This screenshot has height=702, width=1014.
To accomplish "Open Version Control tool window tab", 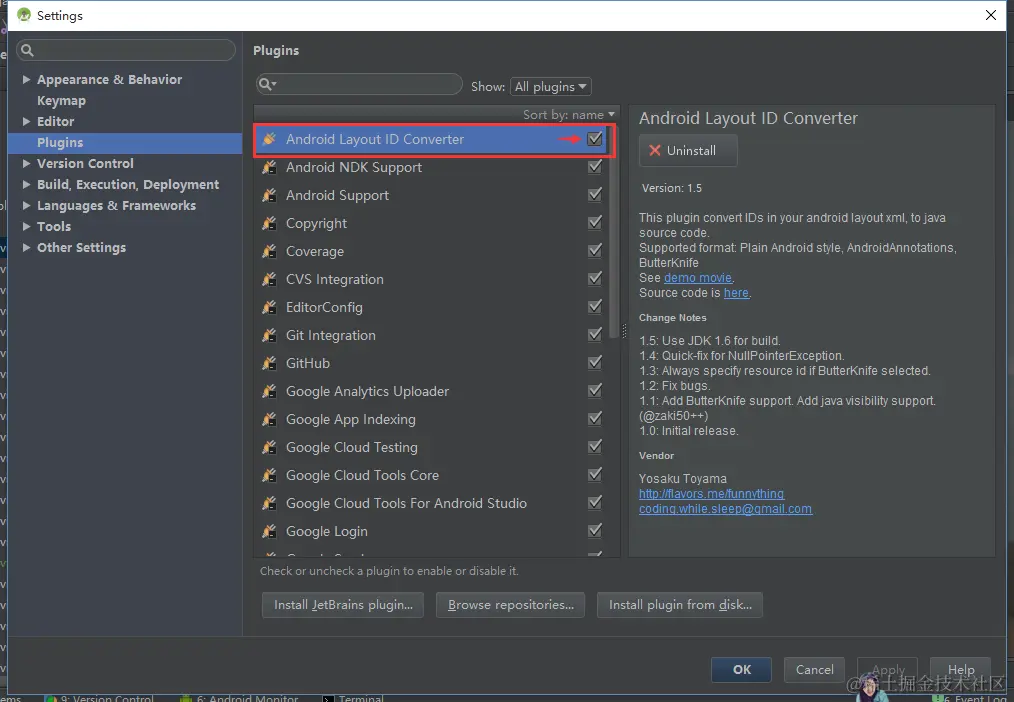I will (99, 697).
